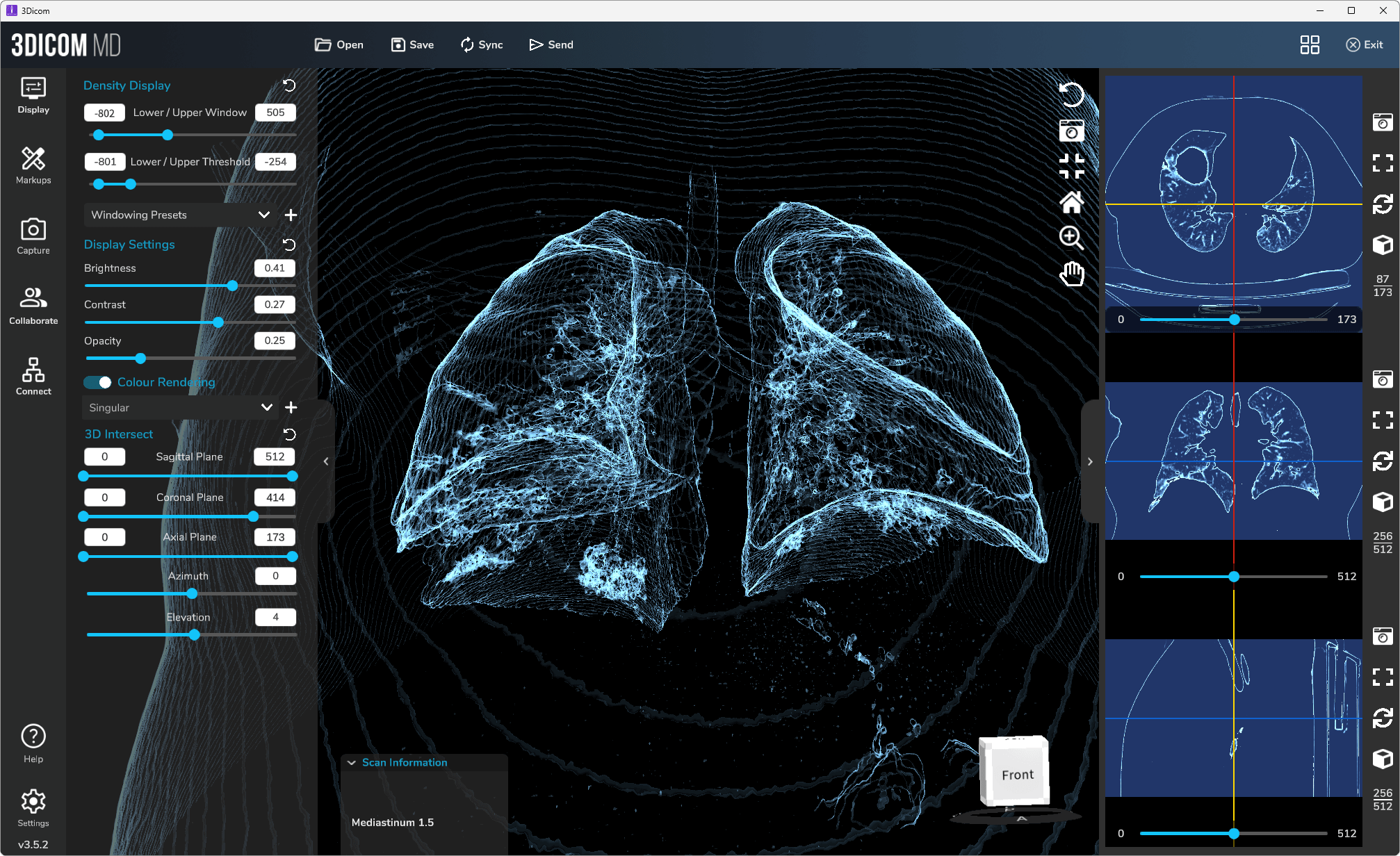Capture screenshot of coronal slice view
Viewport: 1400px width, 856px height.
tap(1383, 379)
